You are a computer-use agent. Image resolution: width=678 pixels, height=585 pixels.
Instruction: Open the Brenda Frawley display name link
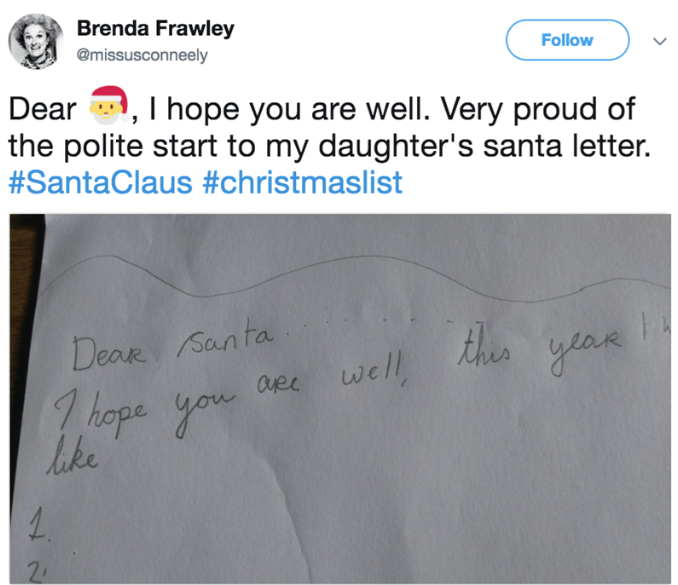(x=155, y=29)
